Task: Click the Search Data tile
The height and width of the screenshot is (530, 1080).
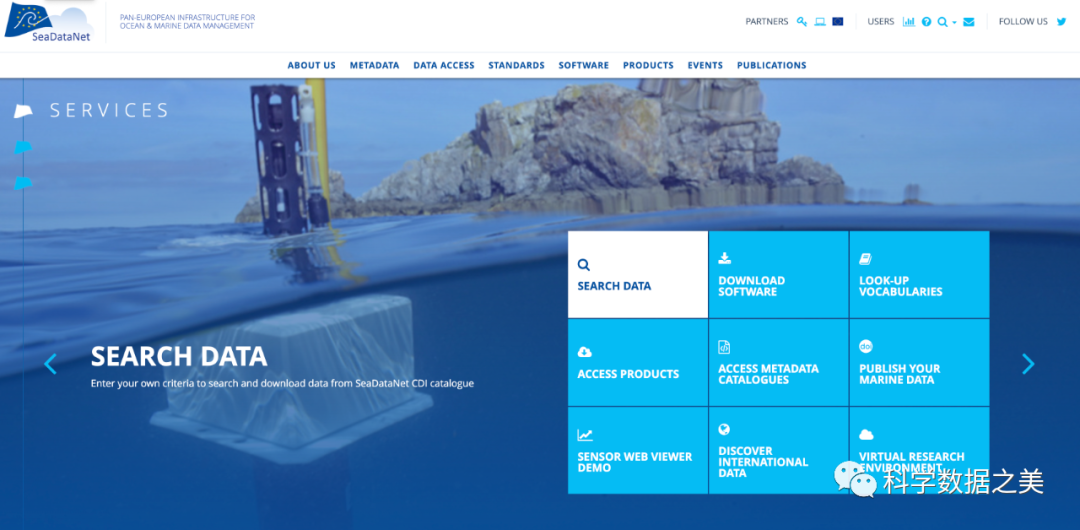Action: pos(638,275)
